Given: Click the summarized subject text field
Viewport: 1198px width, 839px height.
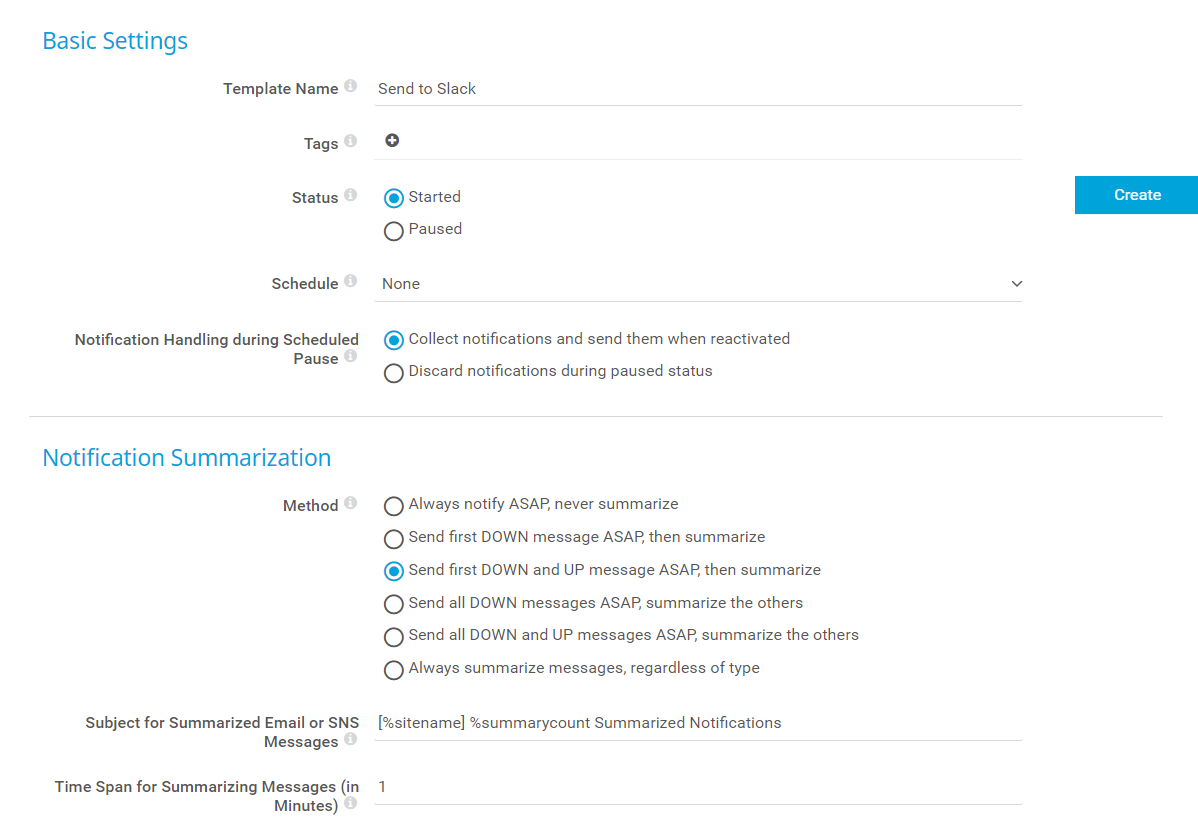Looking at the screenshot, I should (698, 723).
